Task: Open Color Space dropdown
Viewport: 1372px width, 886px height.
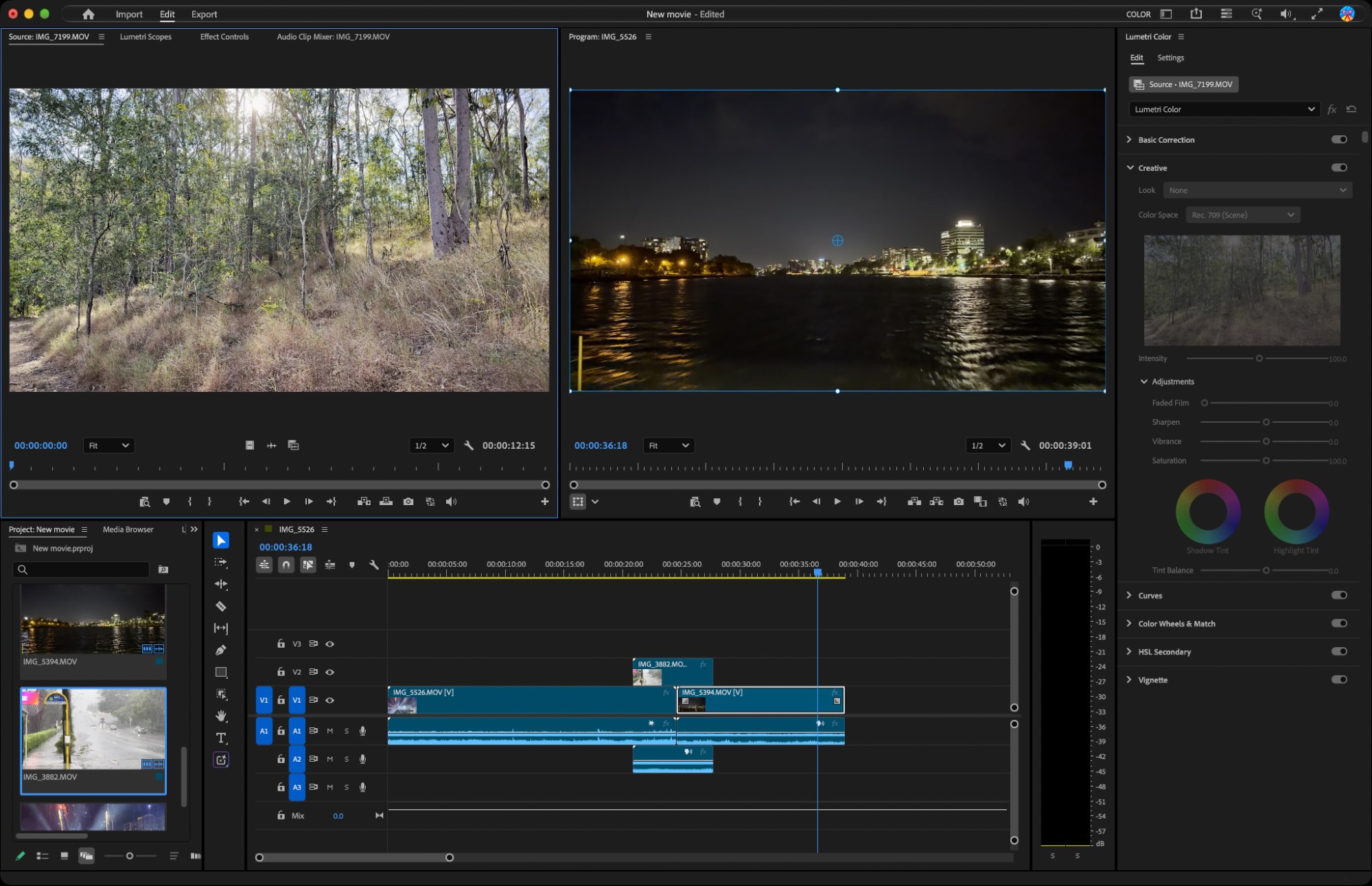Action: 1243,215
